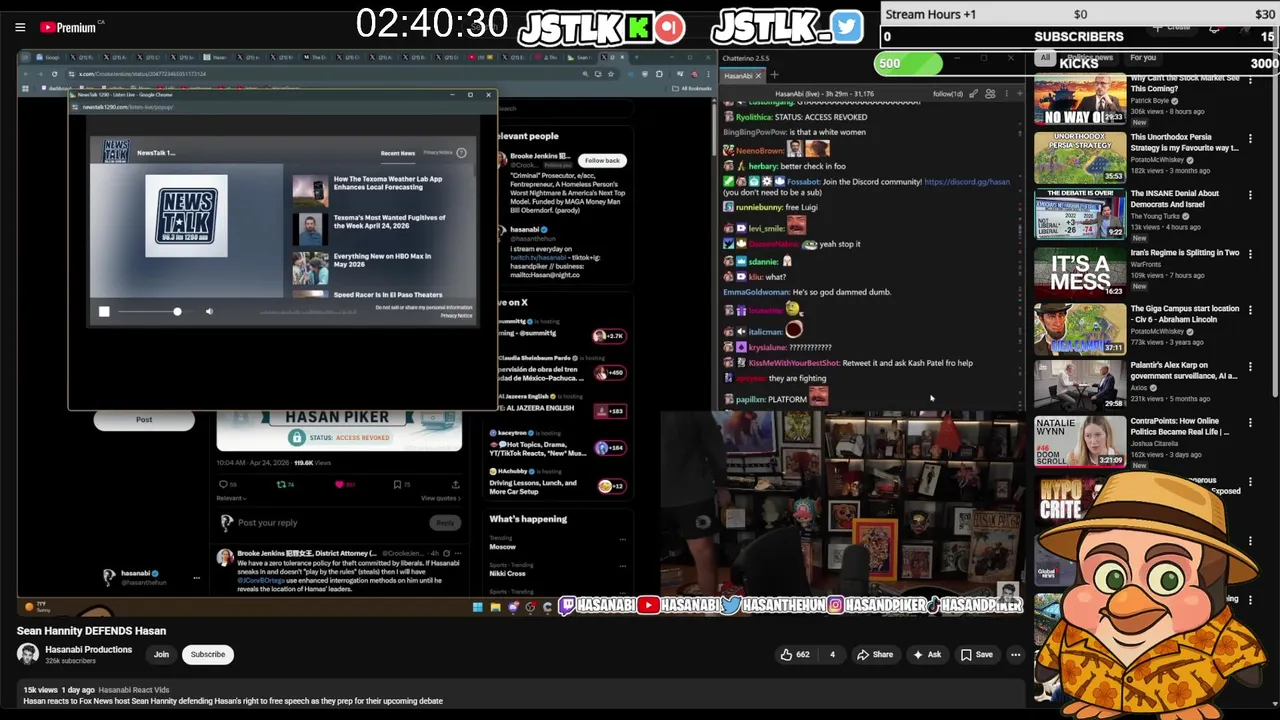Viewport: 1280px width, 720px height.
Task: Click the Post button on X sidebar
Action: [144, 420]
